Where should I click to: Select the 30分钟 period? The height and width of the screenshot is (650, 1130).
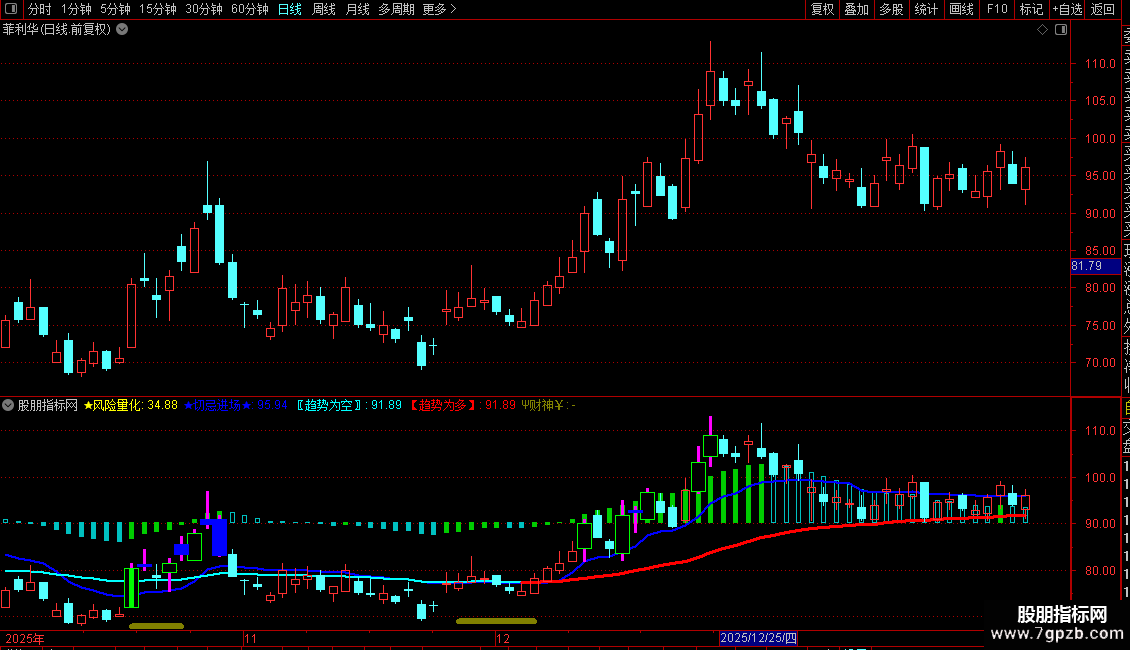pos(204,9)
